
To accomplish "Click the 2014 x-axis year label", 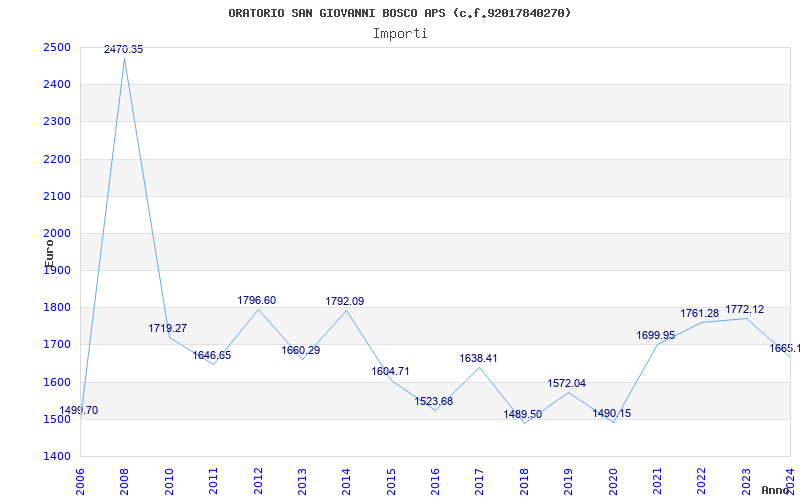I will (346, 482).
